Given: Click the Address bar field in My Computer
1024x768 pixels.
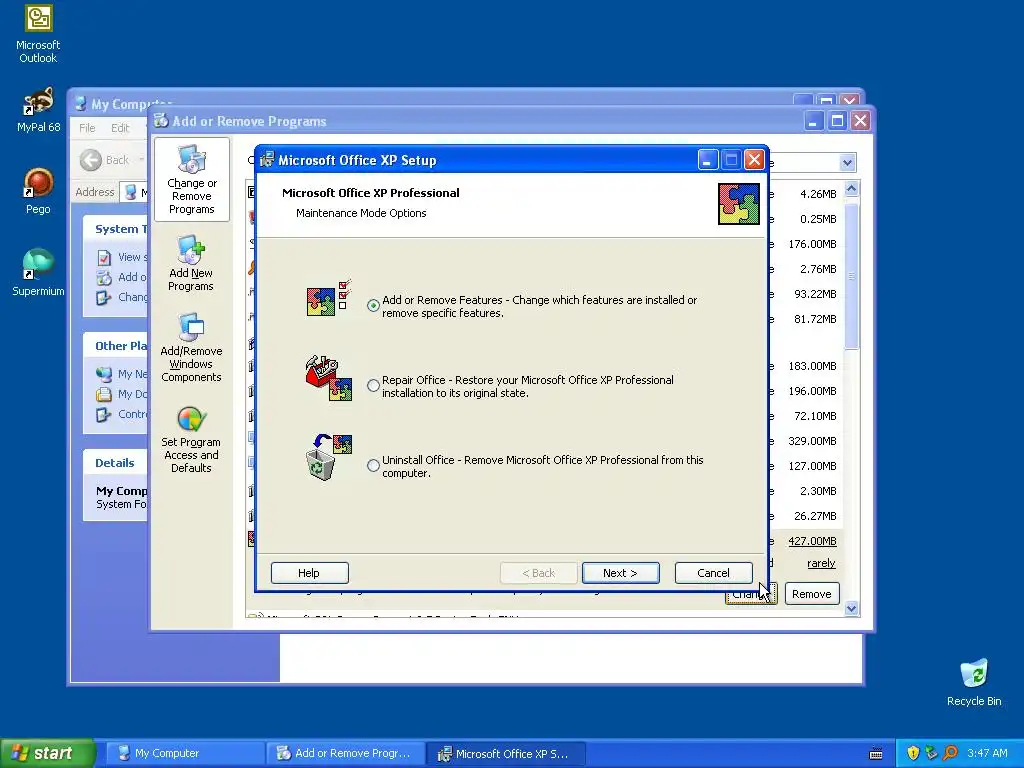Looking at the screenshot, I should pyautogui.click(x=134, y=192).
